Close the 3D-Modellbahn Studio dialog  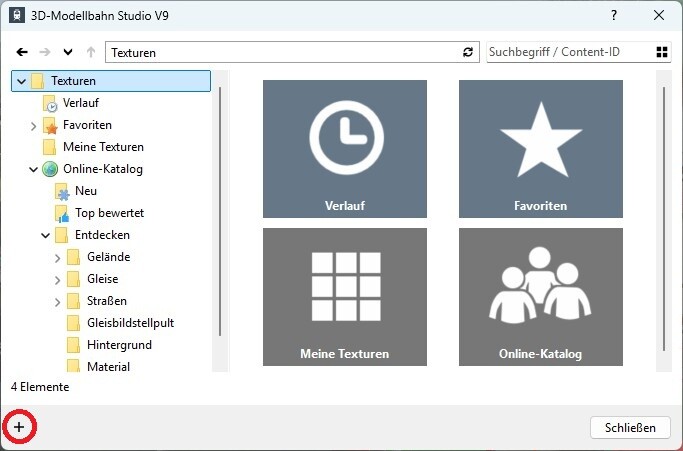point(659,16)
